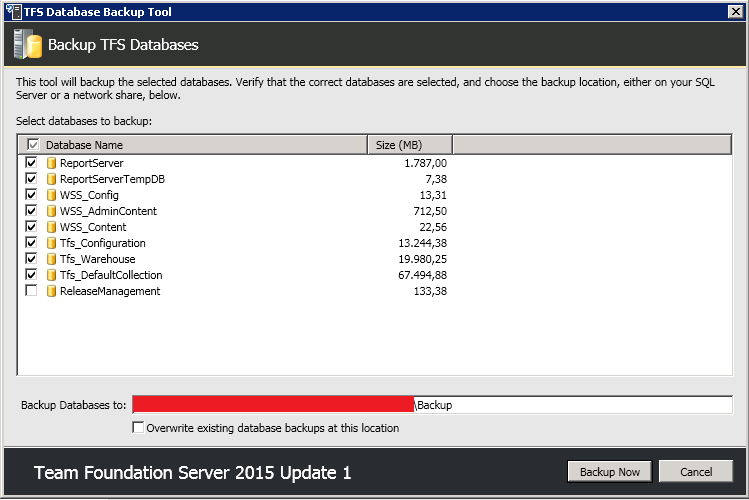Select the Tfs_DefaultCollection row name
749x500 pixels.
point(111,275)
